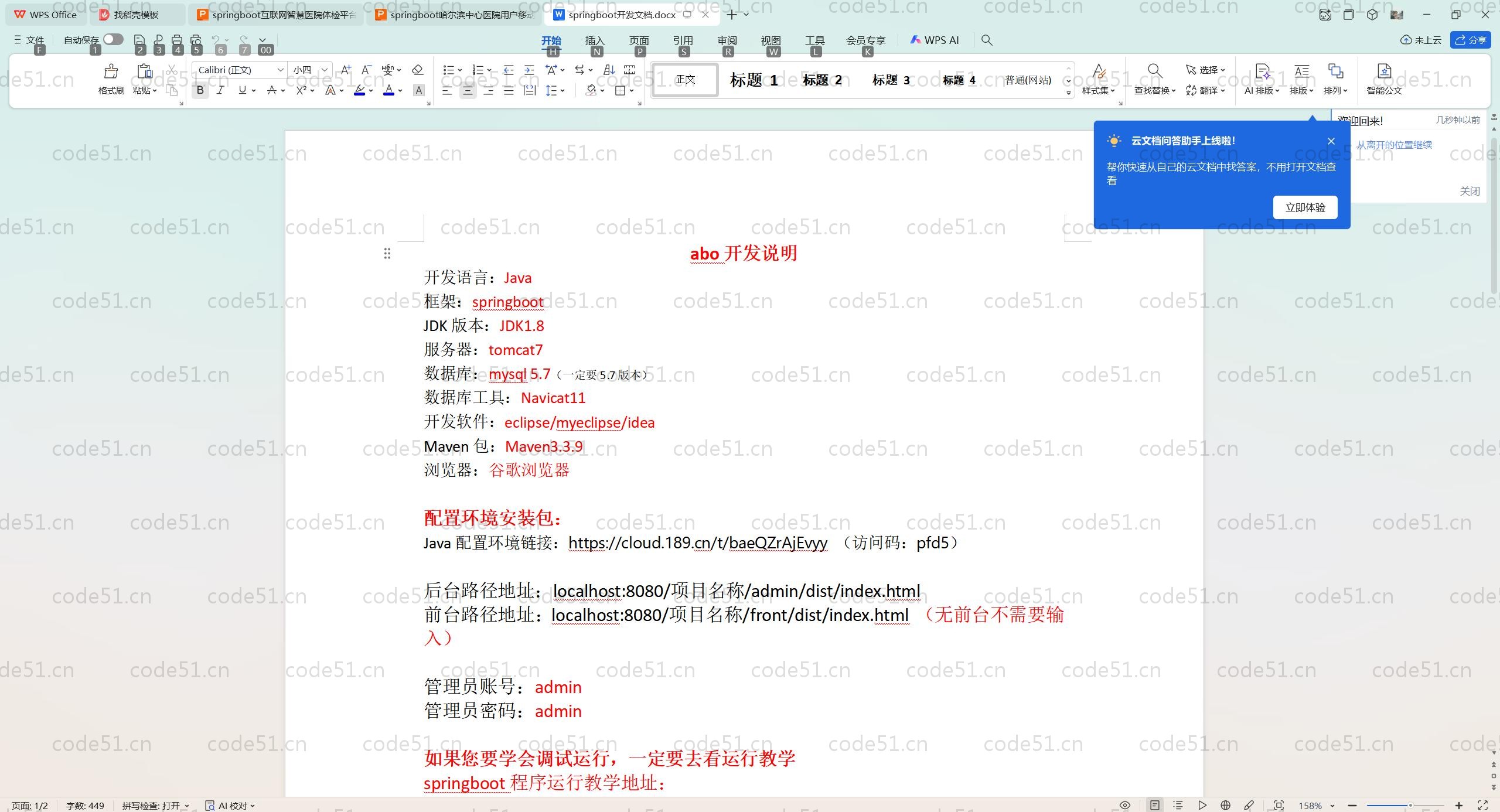Screen dimensions: 1500x812
Task: Open the cloud.189.cn hyperlink in document
Action: [x=697, y=543]
